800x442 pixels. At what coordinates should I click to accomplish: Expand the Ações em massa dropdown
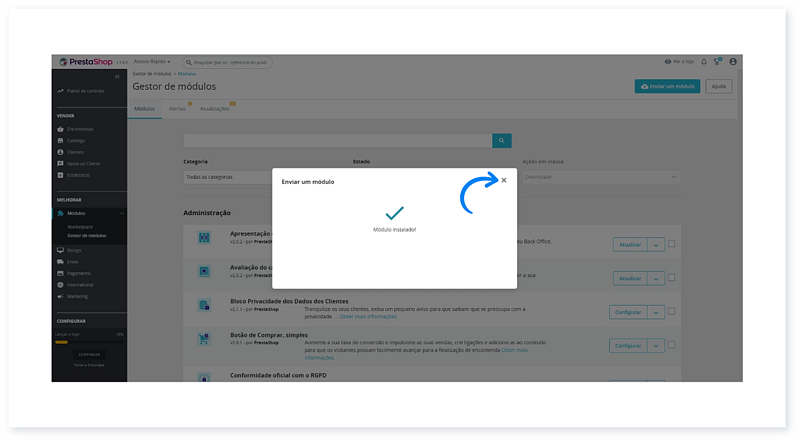pos(601,177)
